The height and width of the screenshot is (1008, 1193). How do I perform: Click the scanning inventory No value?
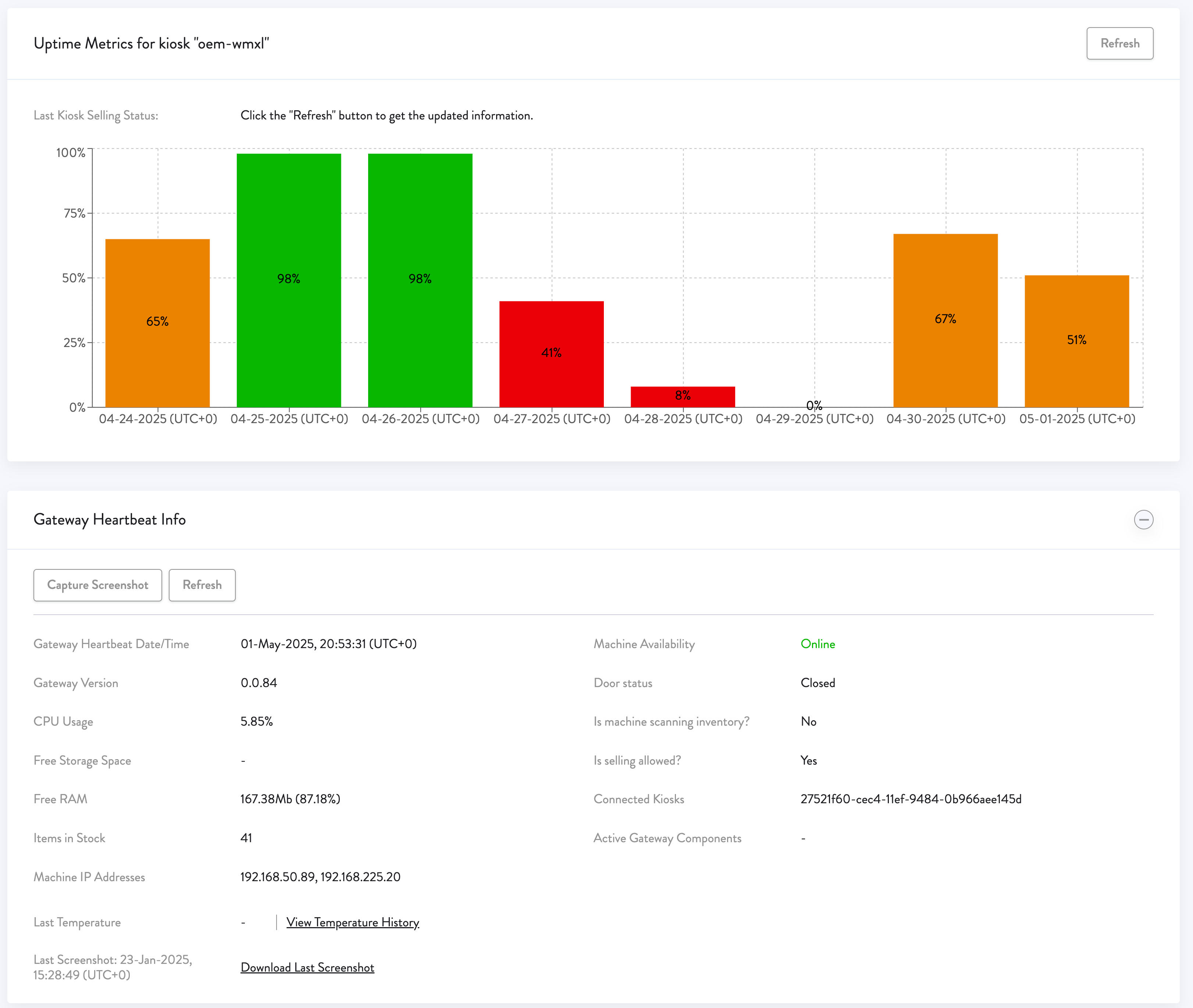(808, 721)
